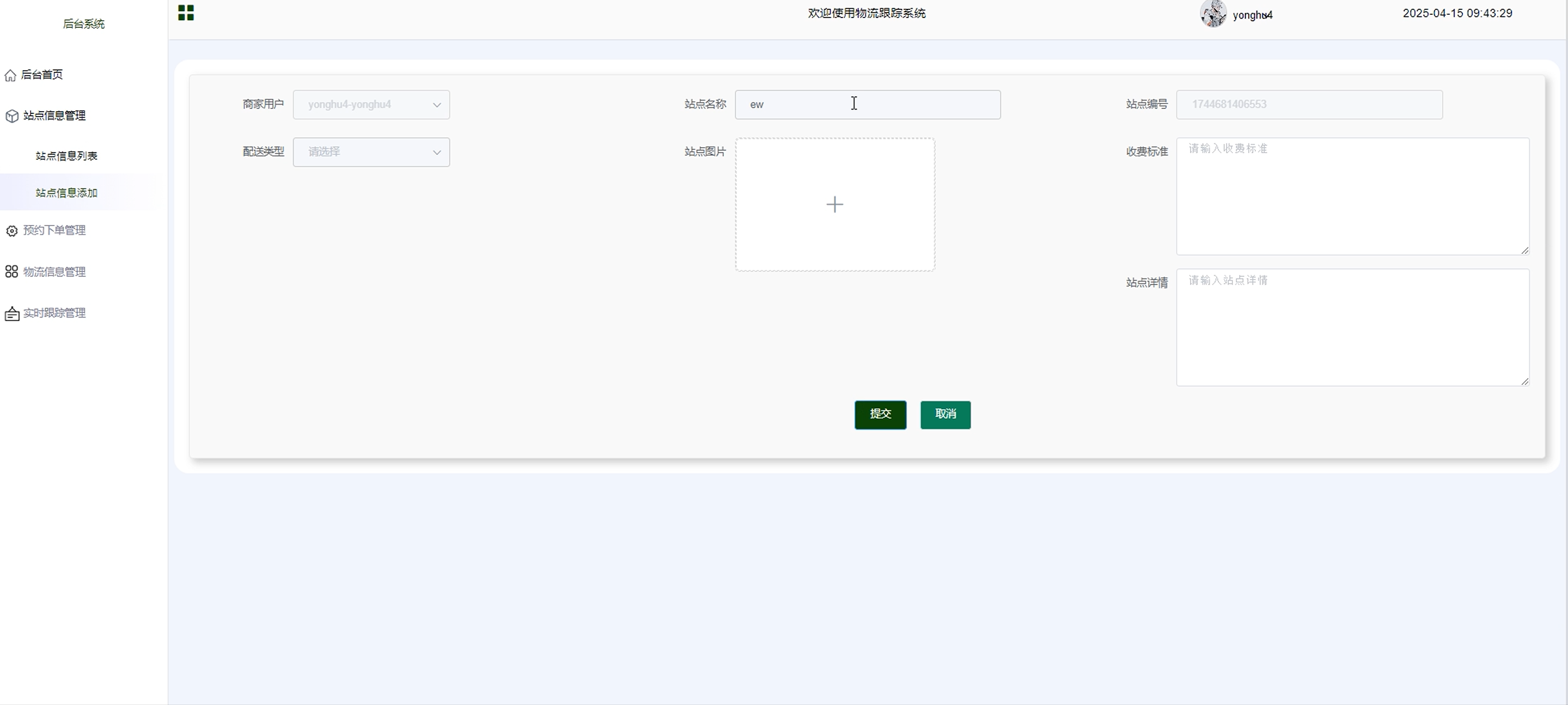Open the 商家用户 dropdown
Image resolution: width=1568 pixels, height=705 pixels.
tap(371, 105)
